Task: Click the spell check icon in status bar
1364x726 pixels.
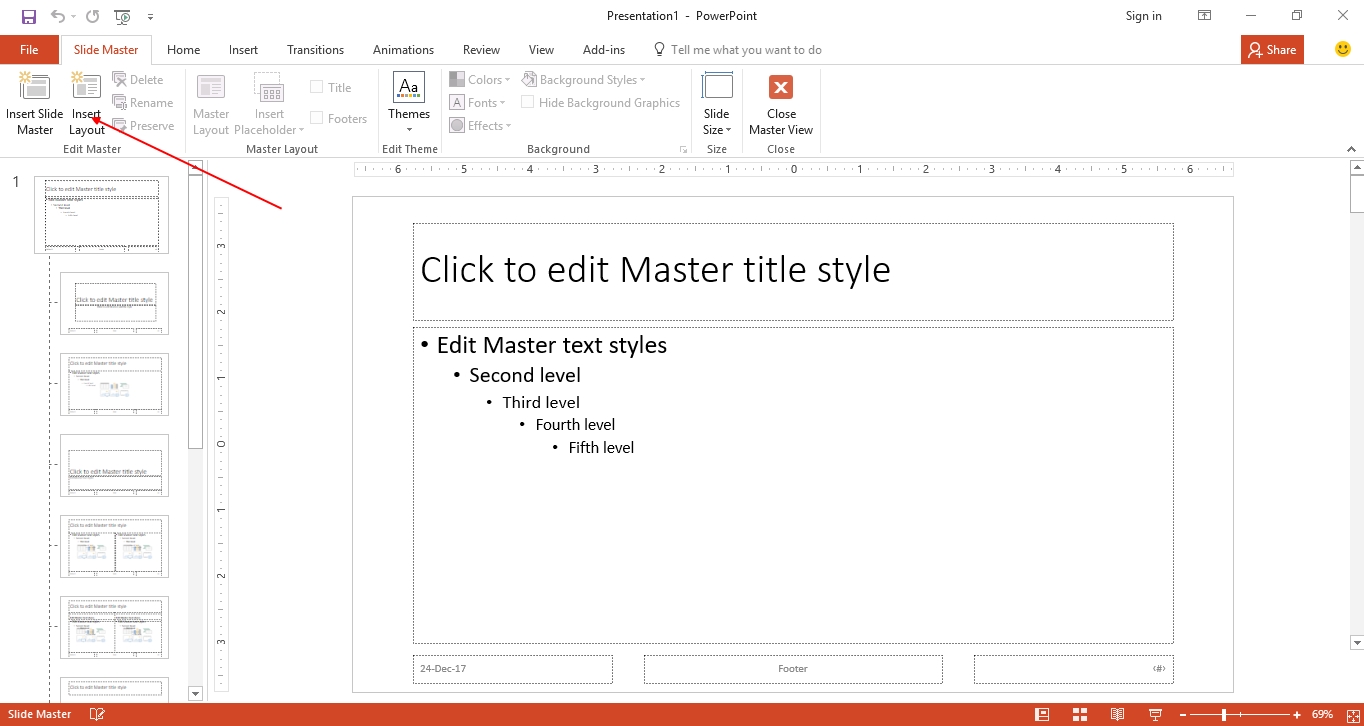Action: click(97, 714)
